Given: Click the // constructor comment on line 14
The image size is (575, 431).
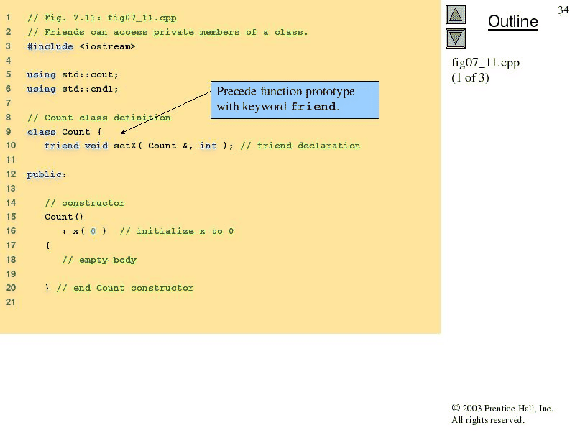Looking at the screenshot, I should point(84,203).
